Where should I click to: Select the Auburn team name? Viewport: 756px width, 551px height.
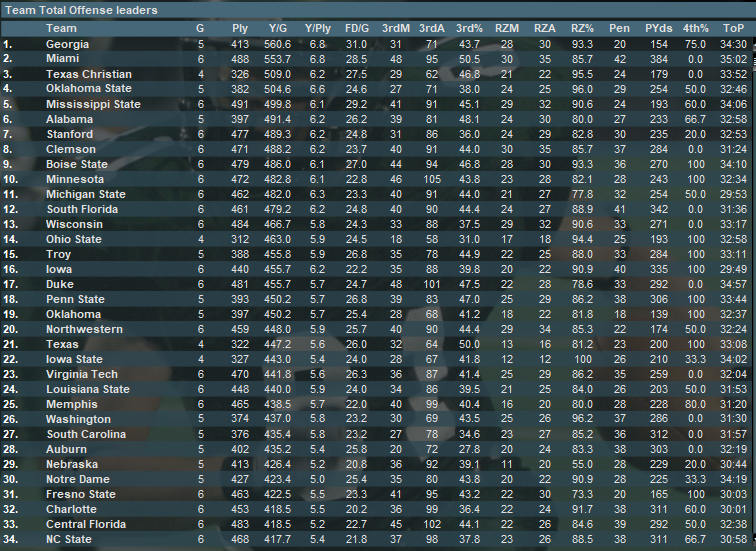click(x=67, y=449)
